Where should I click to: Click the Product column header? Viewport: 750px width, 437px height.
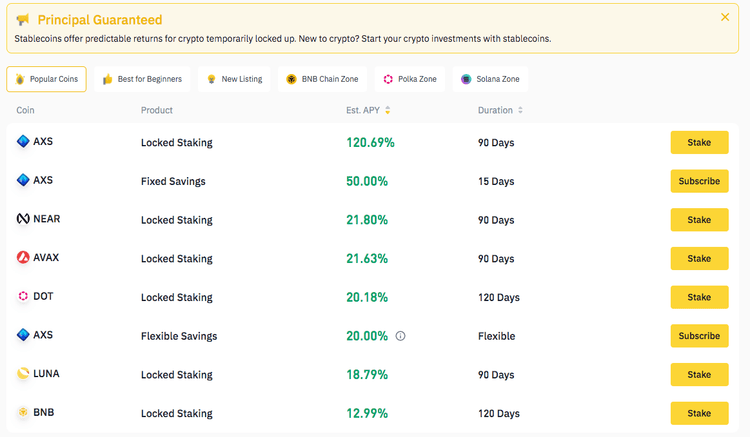(x=156, y=110)
